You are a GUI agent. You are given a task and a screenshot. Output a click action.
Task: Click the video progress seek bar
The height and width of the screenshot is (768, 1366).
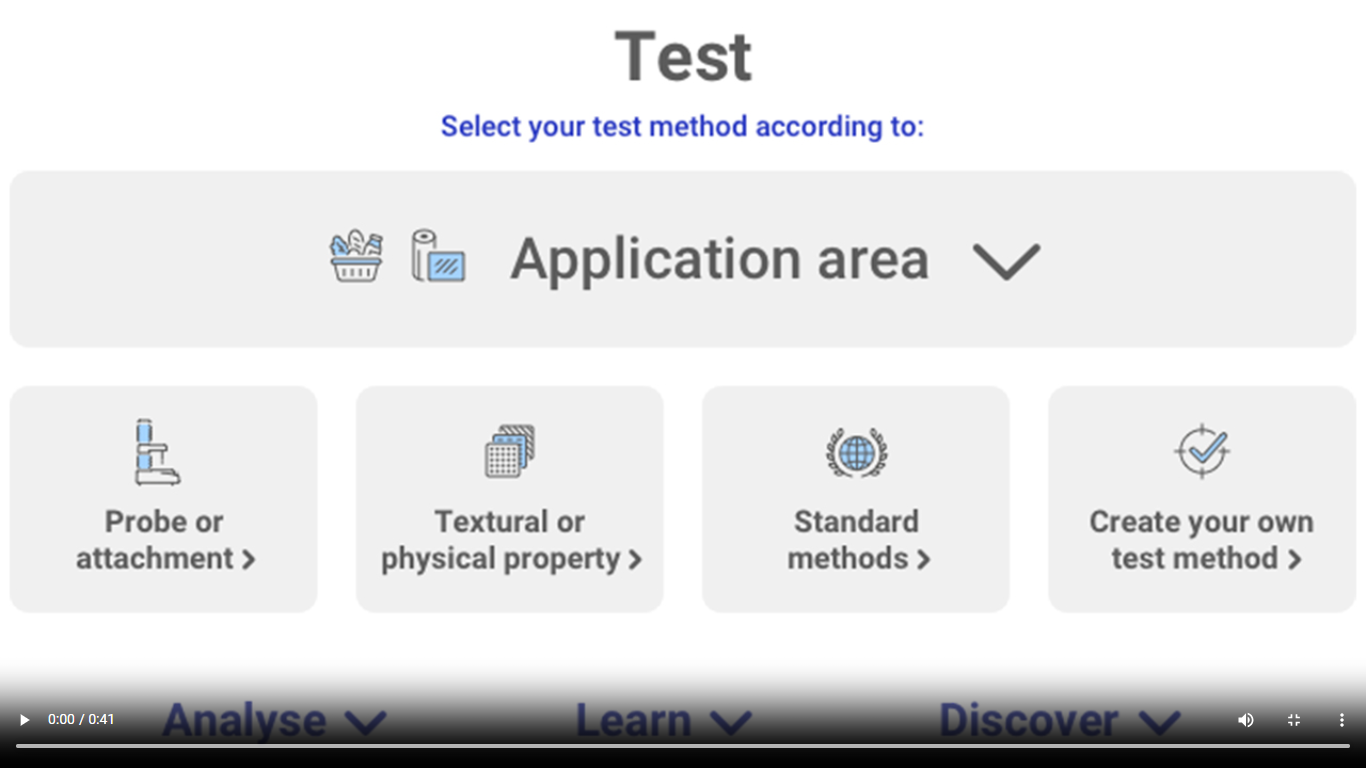682,745
